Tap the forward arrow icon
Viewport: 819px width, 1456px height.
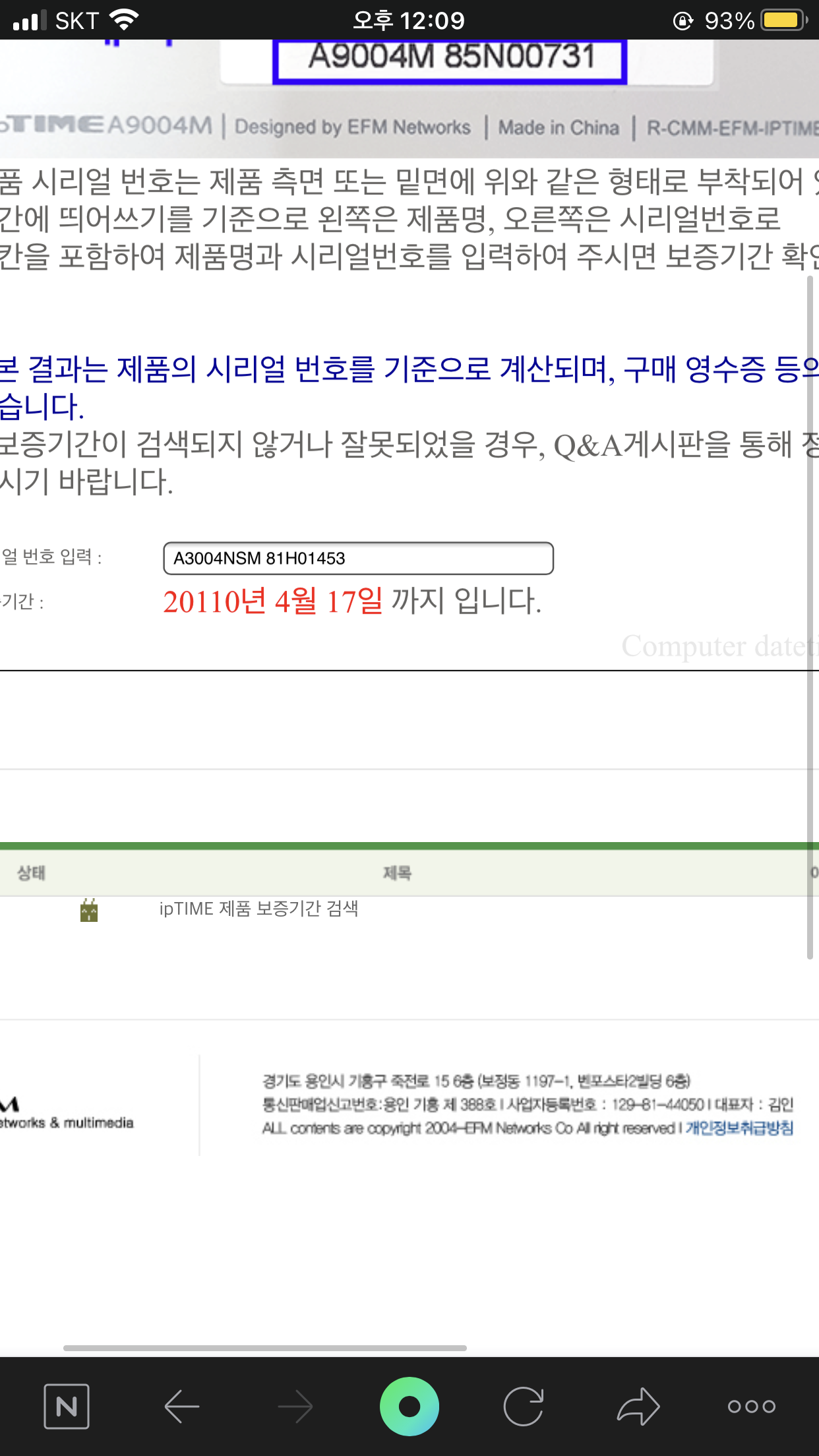(x=295, y=1407)
